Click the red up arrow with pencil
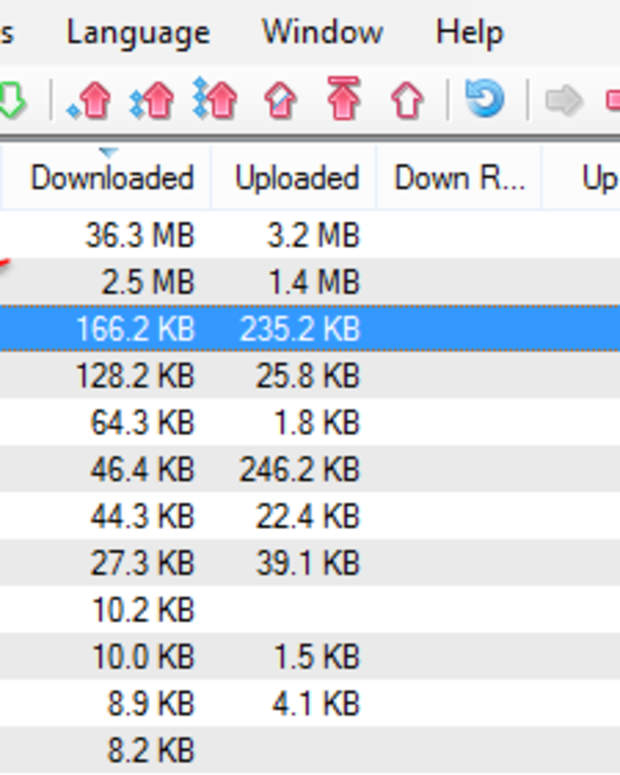Image resolution: width=620 pixels, height=775 pixels. coord(280,100)
